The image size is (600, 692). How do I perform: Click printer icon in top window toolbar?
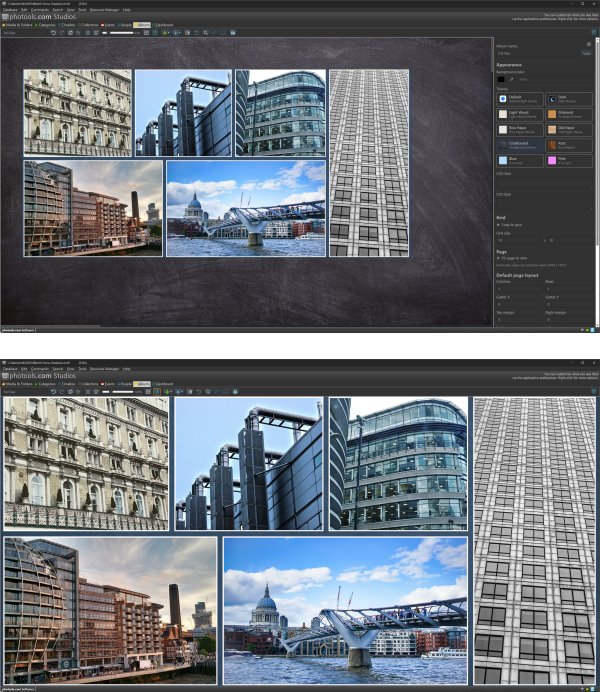pos(232,33)
